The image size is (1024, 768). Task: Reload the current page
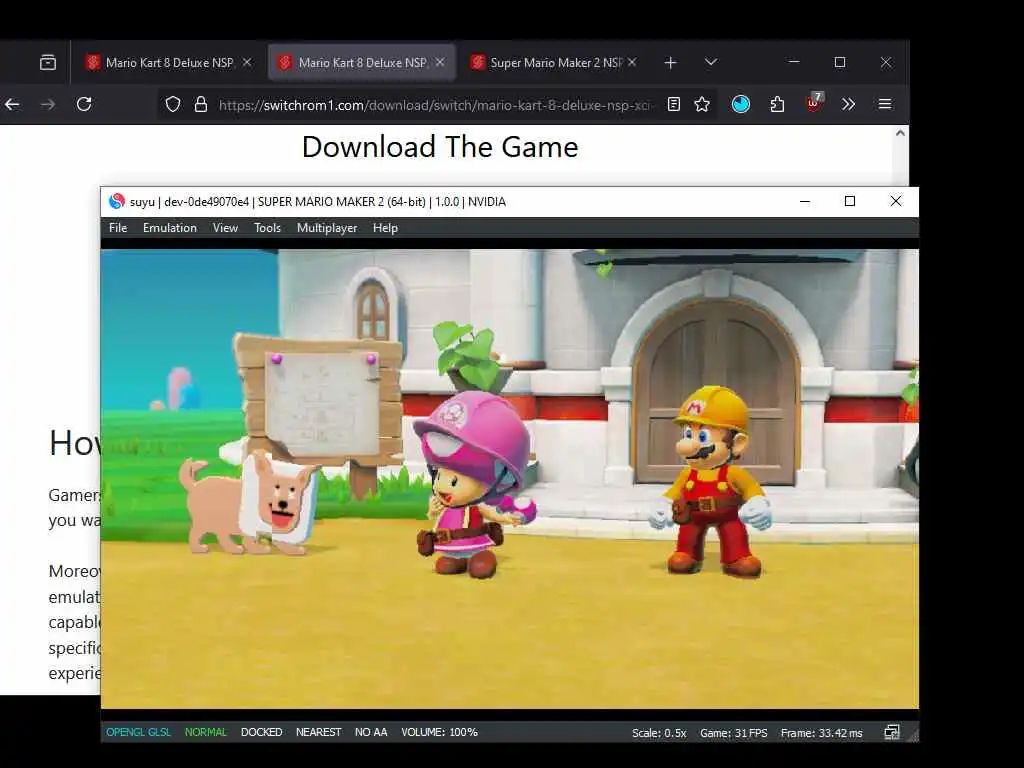pos(84,104)
